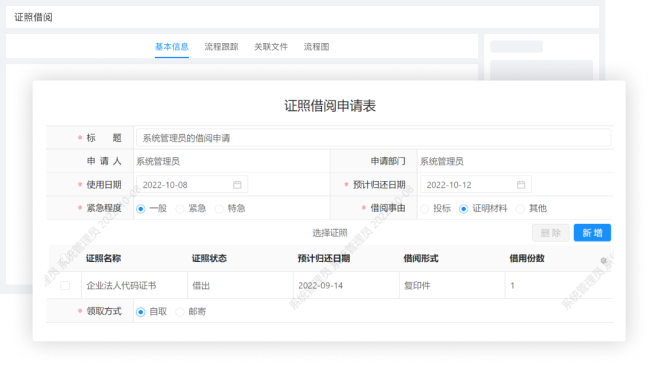
Task: Choose 邮寄 pickup method
Action: point(180,312)
